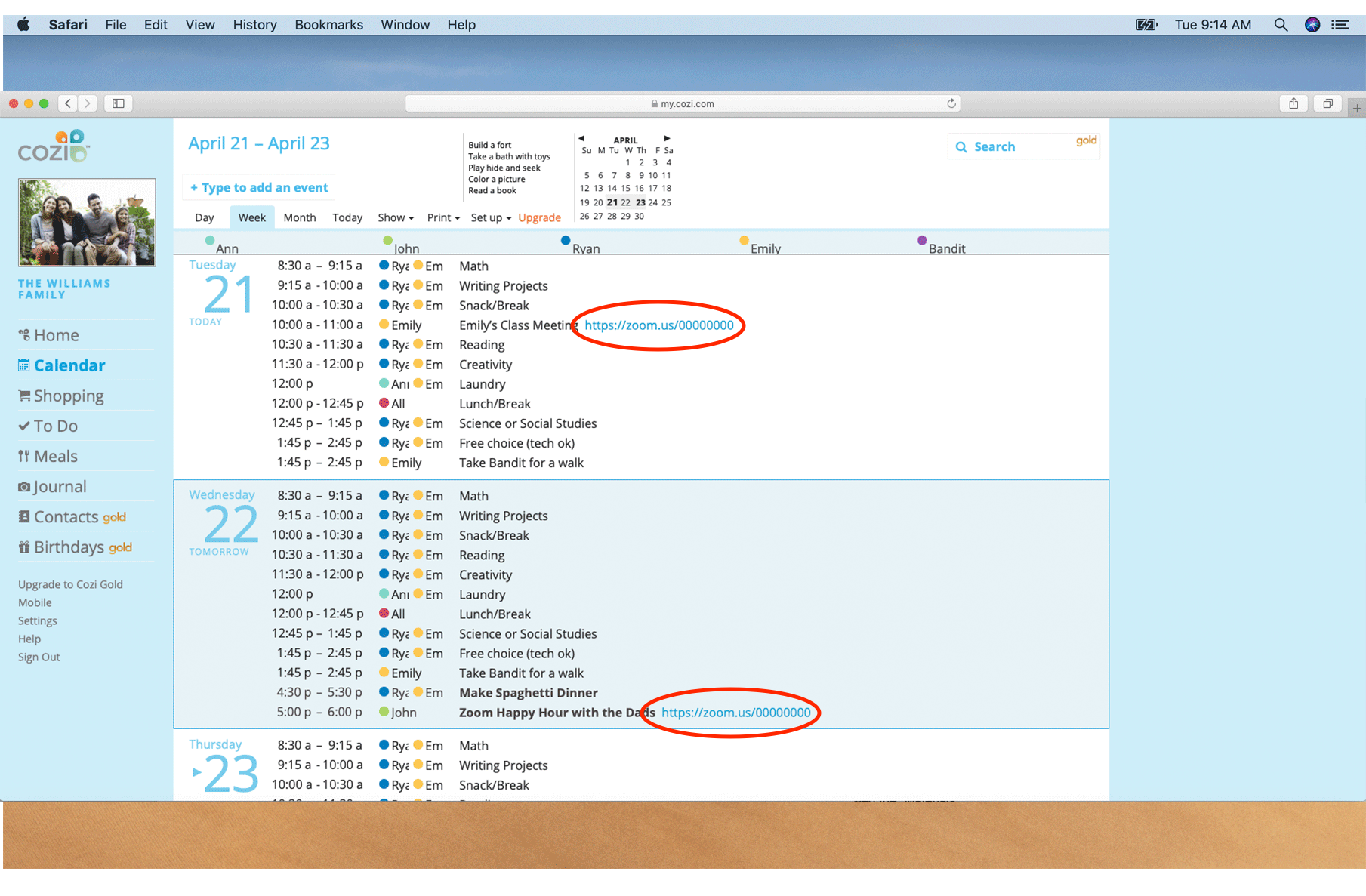The height and width of the screenshot is (896, 1366).
Task: Open Spotlight search in menu bar
Action: coord(1281,24)
